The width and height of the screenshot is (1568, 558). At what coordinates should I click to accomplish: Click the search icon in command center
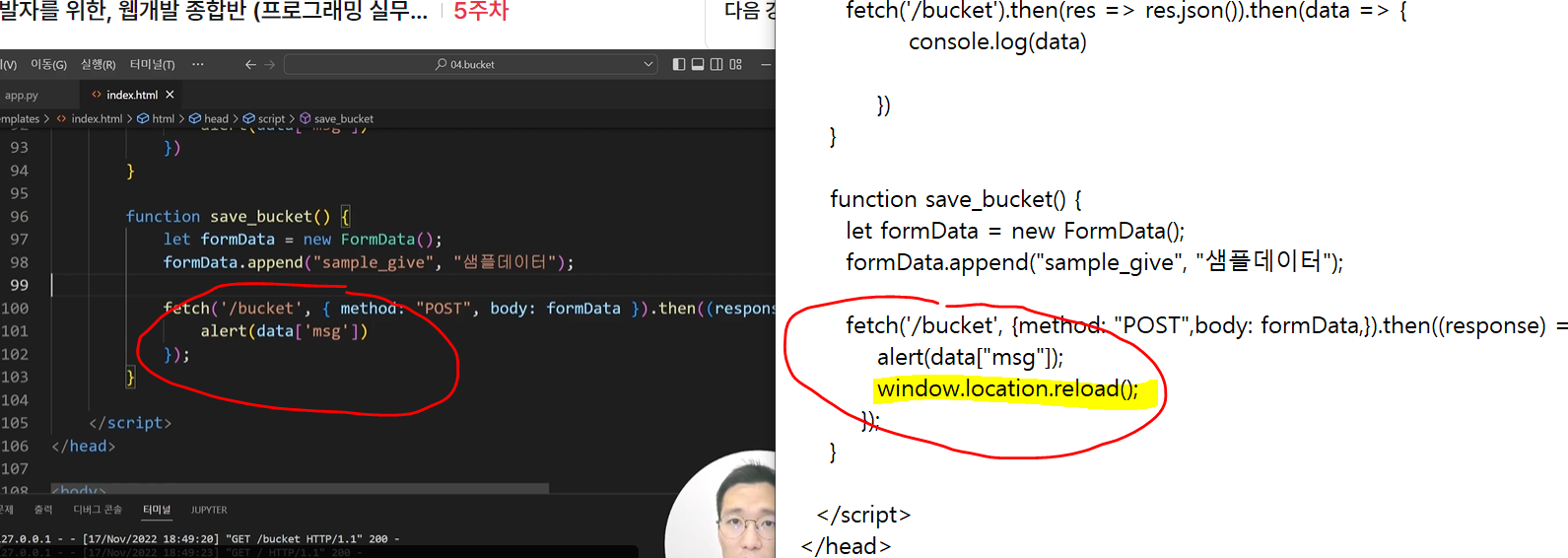coord(441,64)
